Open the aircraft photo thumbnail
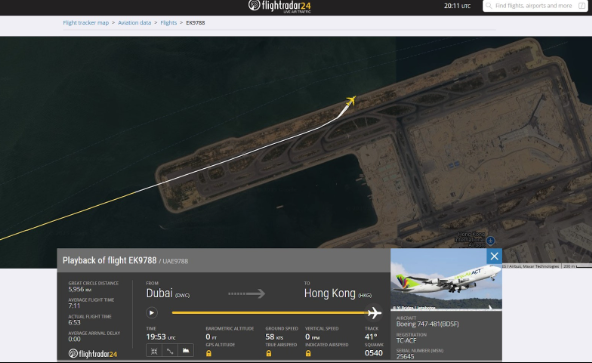Viewport: 592px width, 363px height. [446, 280]
